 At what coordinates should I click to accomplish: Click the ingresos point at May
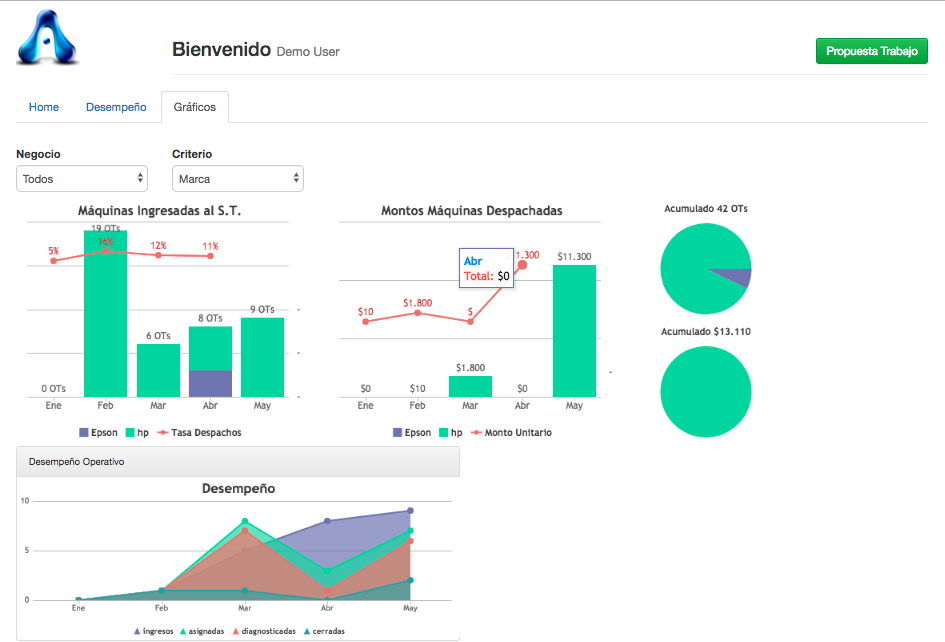[410, 511]
